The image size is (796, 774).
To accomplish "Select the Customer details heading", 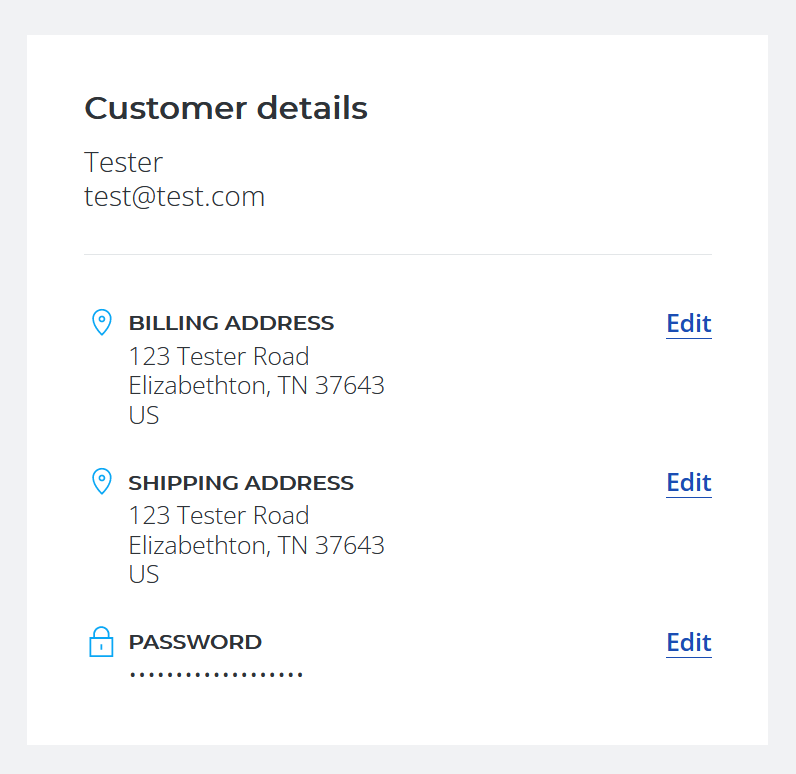I will point(226,108).
